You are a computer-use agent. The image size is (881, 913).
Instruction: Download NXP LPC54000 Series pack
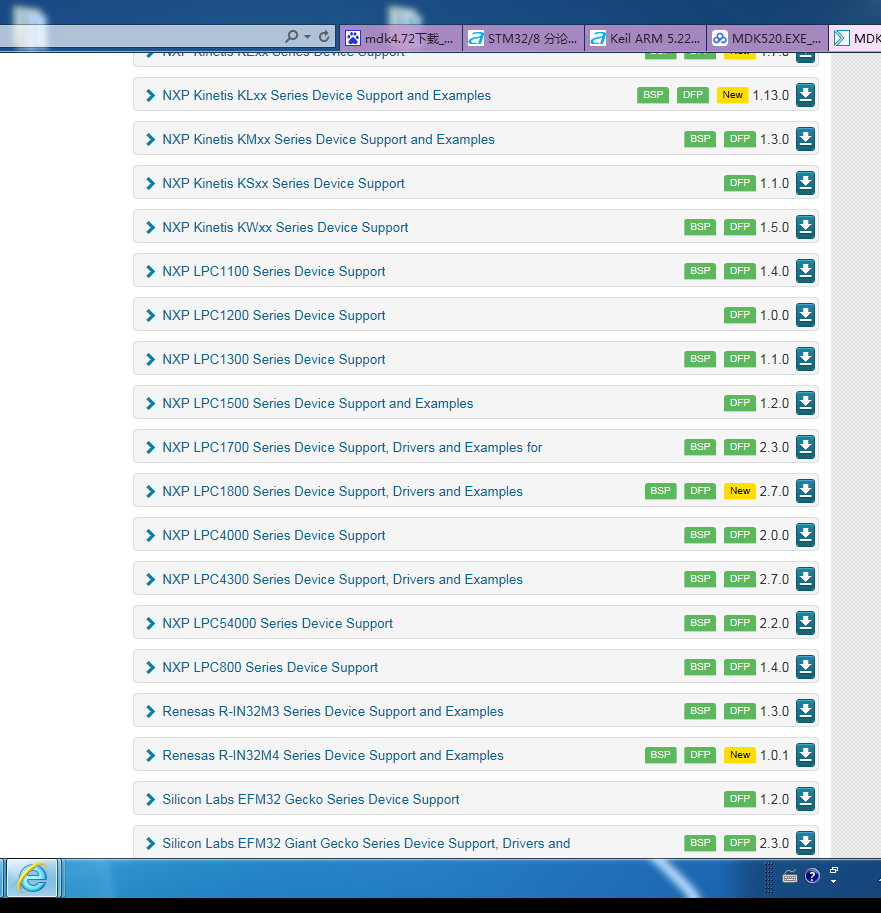coord(805,622)
